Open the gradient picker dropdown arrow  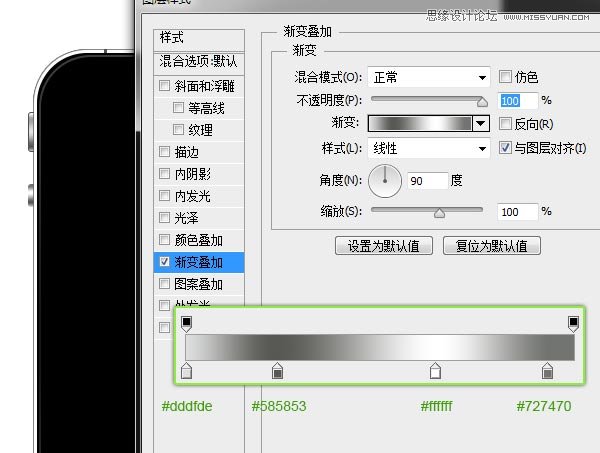tap(481, 123)
